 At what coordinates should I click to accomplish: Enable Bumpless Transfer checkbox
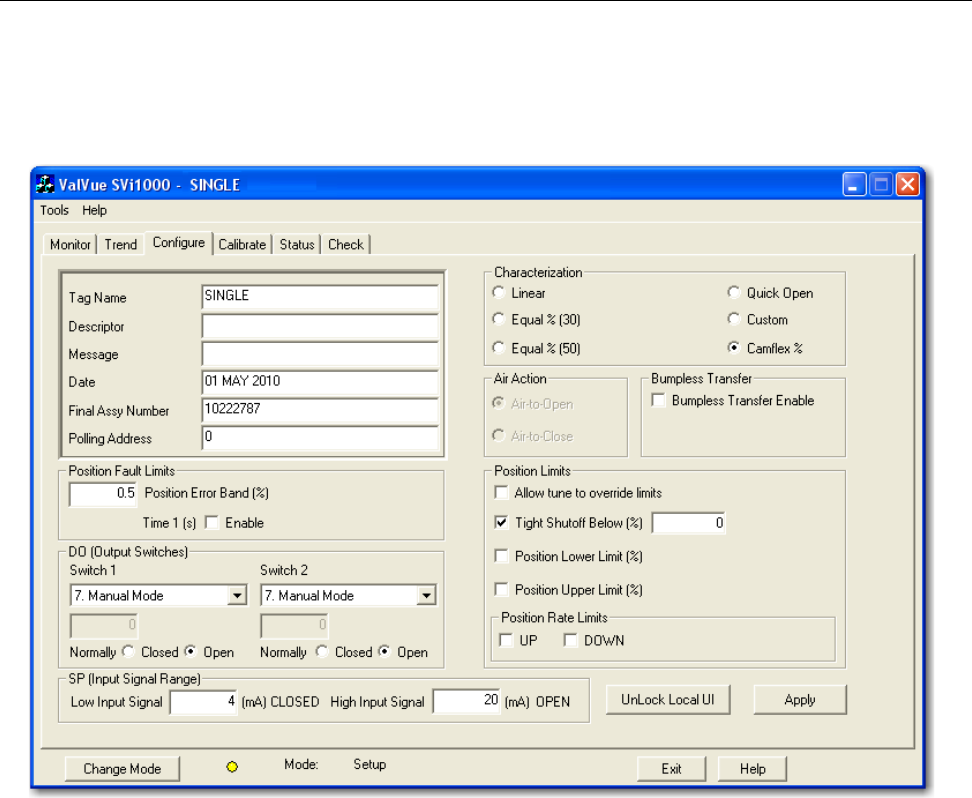click(x=659, y=401)
